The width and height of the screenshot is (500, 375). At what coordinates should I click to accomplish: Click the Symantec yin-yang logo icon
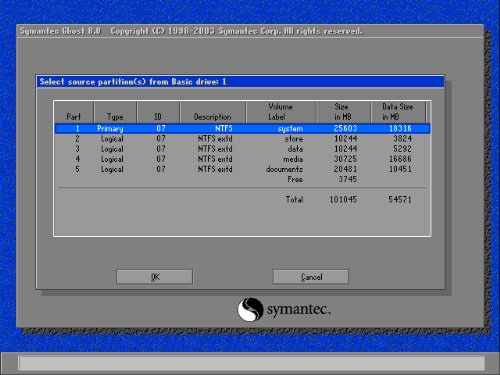[x=250, y=309]
